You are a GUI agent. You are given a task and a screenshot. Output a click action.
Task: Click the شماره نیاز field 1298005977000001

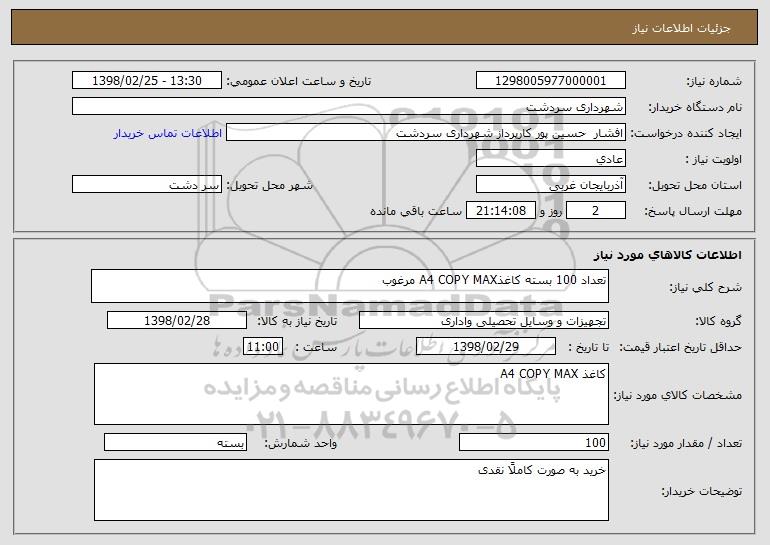point(550,81)
